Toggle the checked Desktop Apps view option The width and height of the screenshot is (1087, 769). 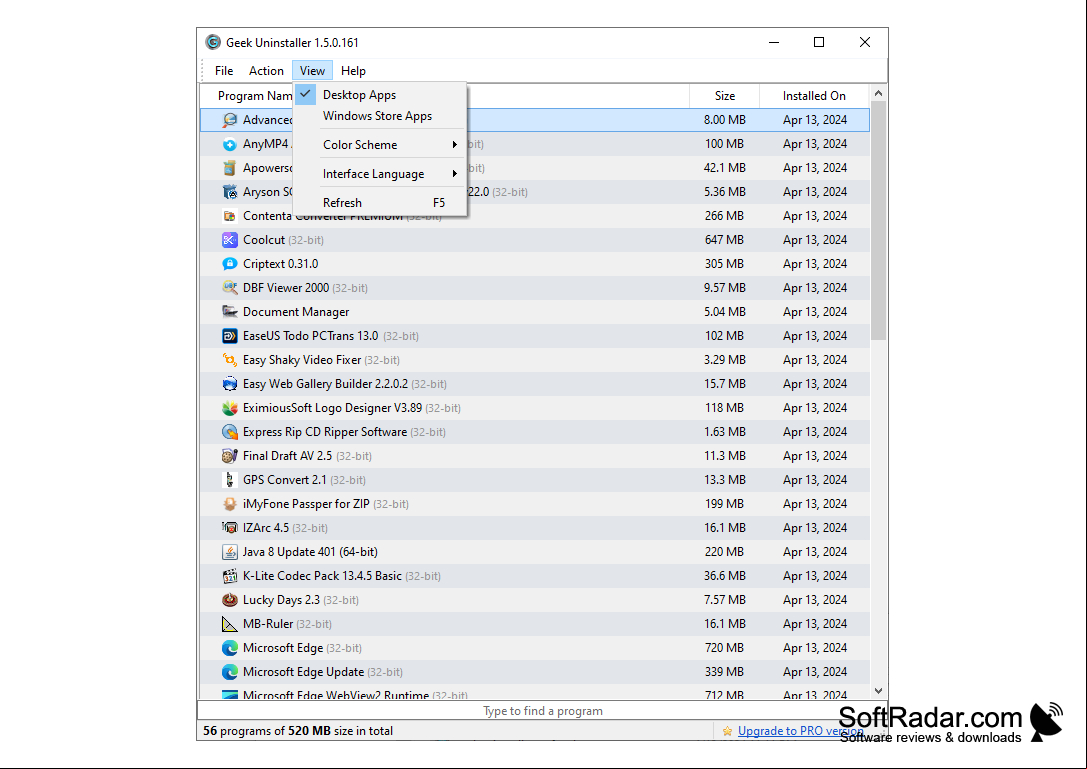click(380, 95)
